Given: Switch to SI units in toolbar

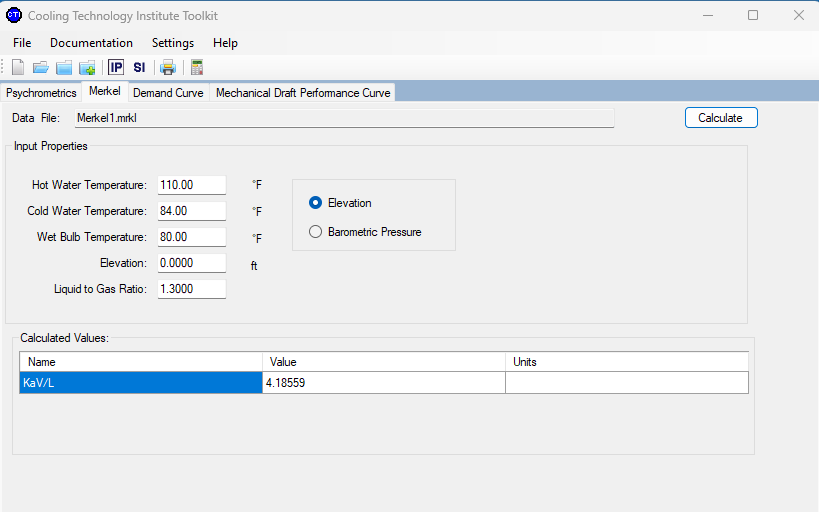Looking at the screenshot, I should point(139,68).
